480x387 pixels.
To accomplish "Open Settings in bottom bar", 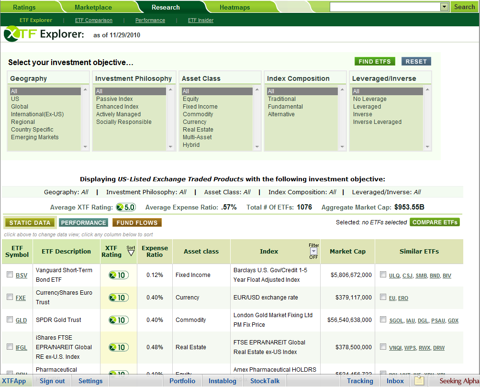I will coord(90,381).
